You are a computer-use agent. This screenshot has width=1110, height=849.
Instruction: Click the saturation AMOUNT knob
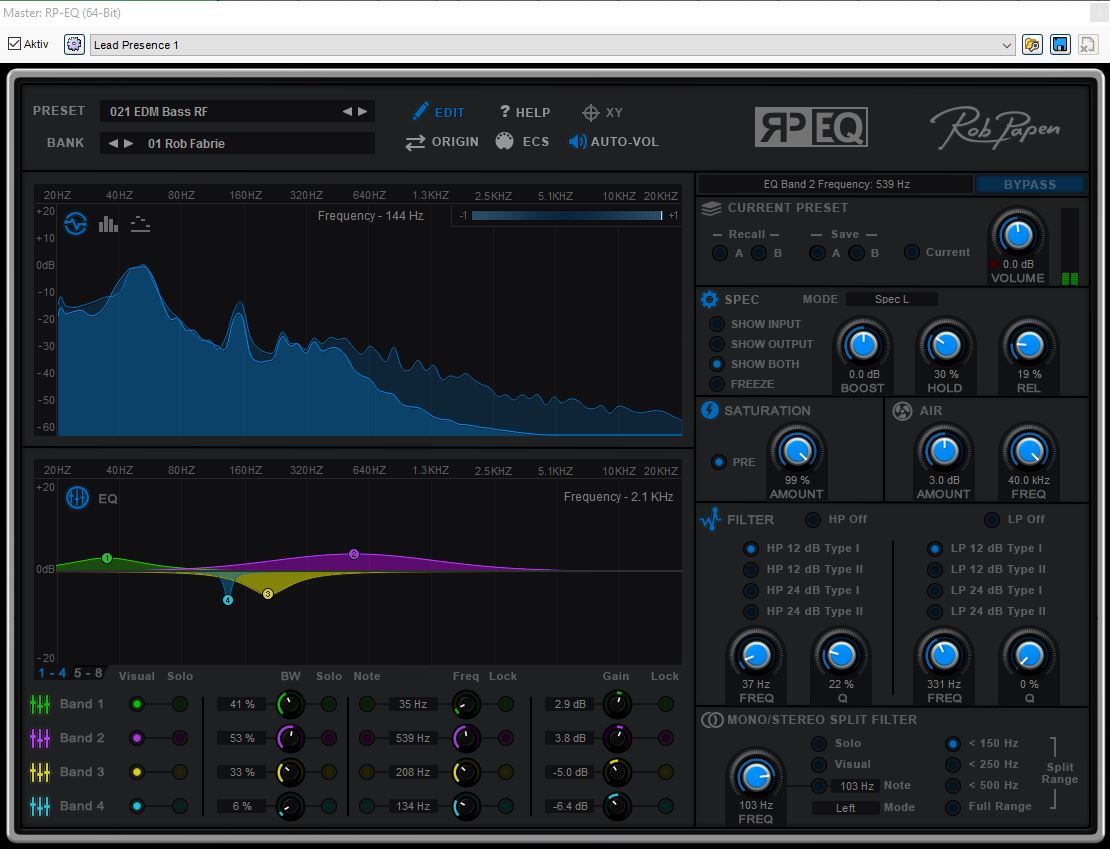[796, 451]
